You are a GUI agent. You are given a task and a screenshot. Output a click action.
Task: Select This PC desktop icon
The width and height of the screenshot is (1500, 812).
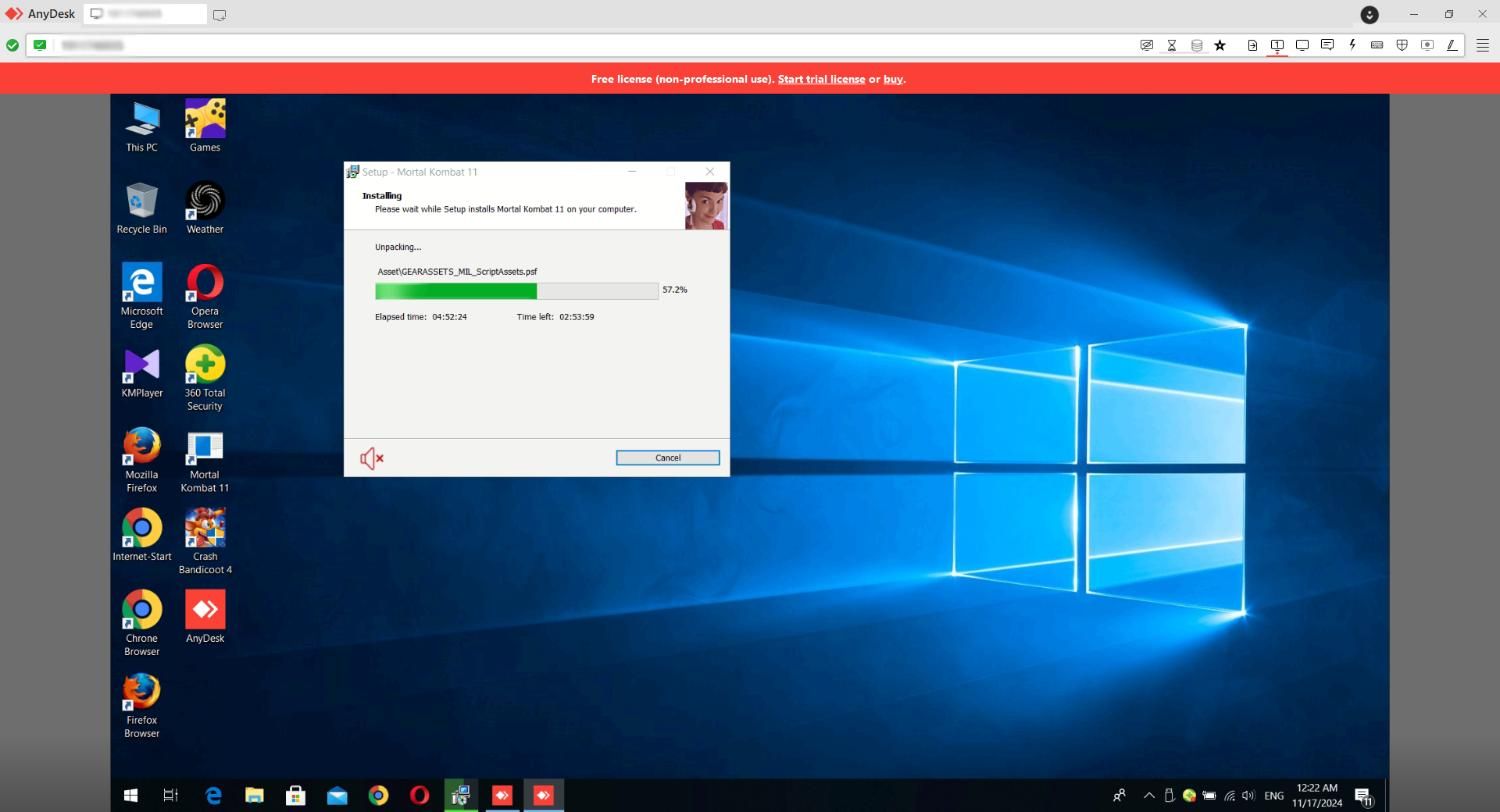[142, 126]
